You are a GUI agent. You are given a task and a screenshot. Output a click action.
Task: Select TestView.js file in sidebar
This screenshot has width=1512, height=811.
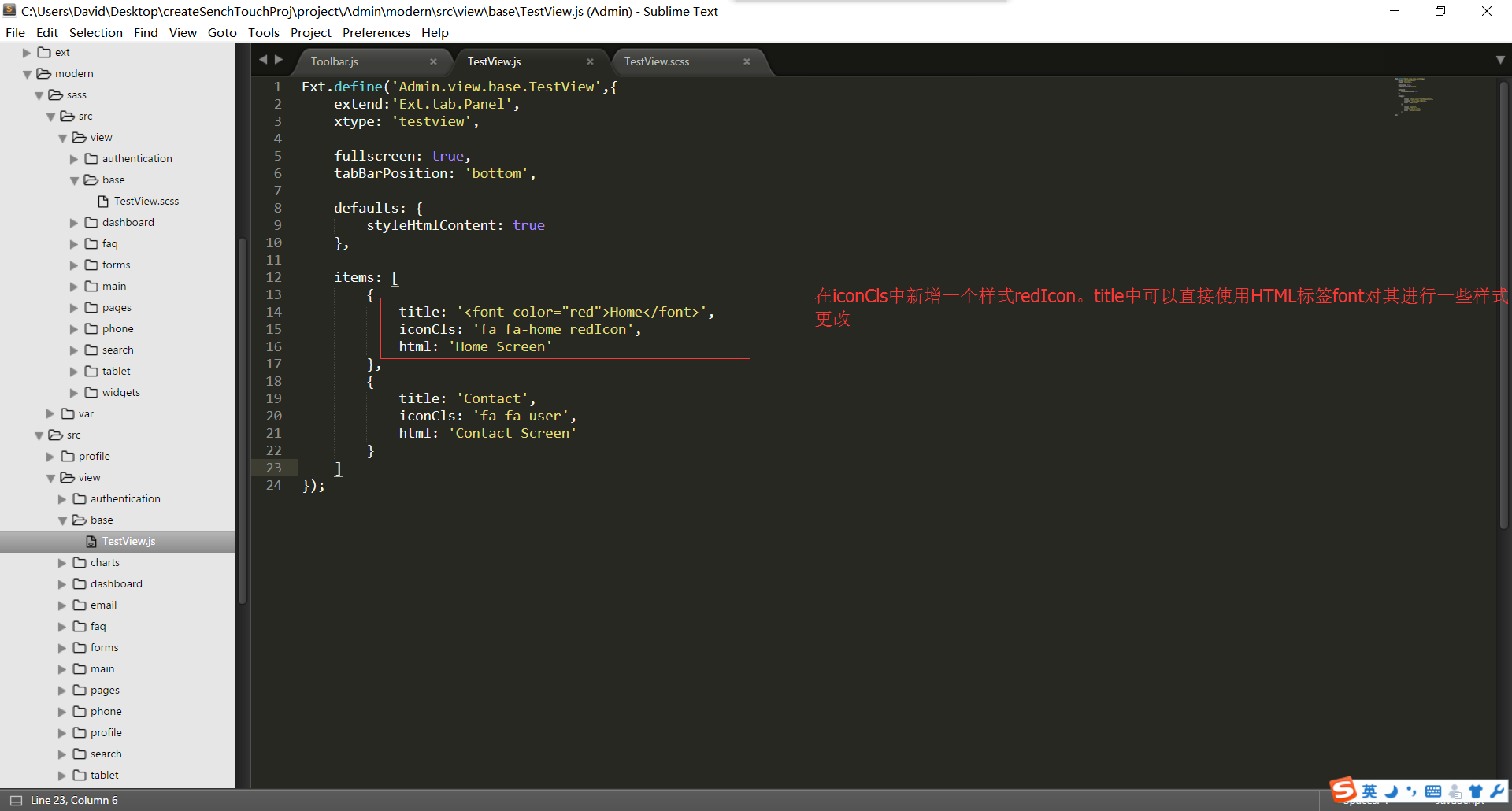click(128, 541)
